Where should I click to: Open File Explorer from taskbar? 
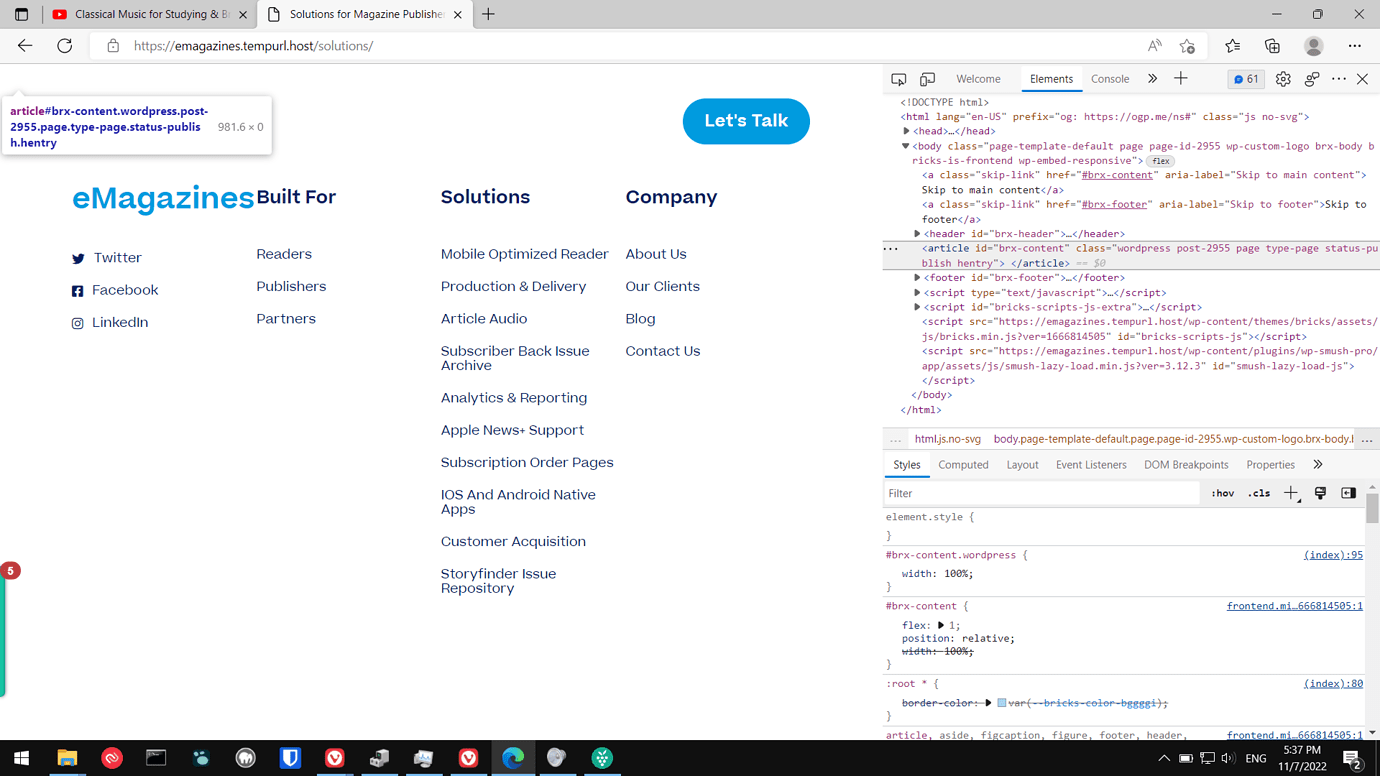pyautogui.click(x=67, y=758)
